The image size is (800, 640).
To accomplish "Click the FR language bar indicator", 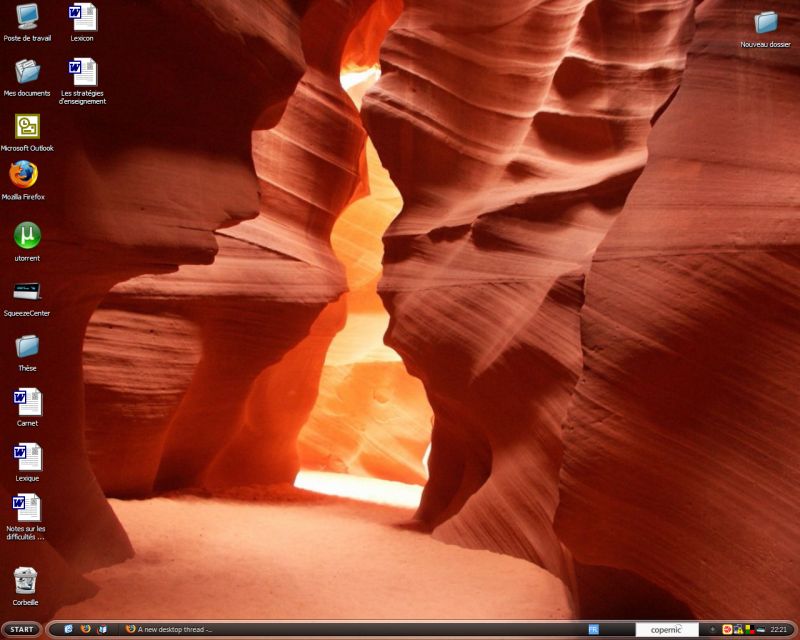I will (593, 630).
